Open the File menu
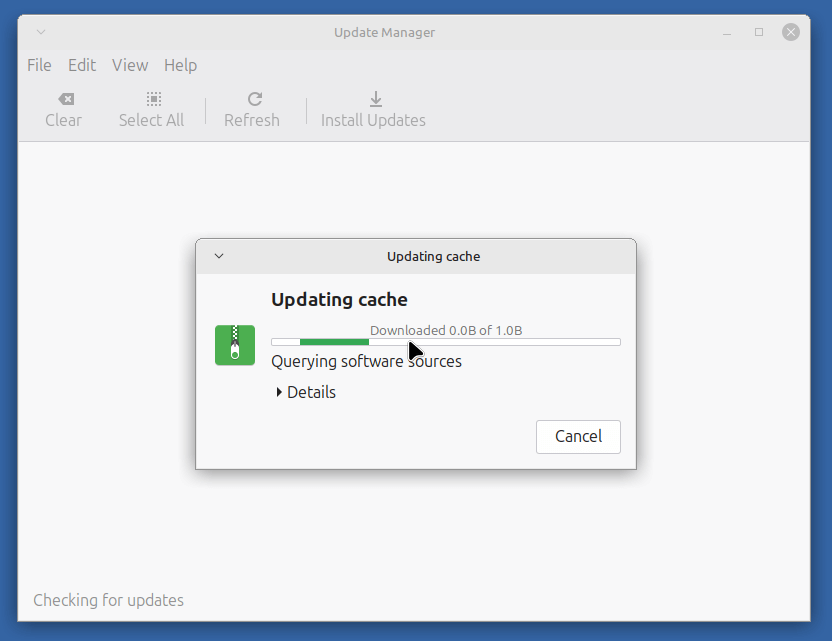The image size is (832, 641). pos(38,65)
